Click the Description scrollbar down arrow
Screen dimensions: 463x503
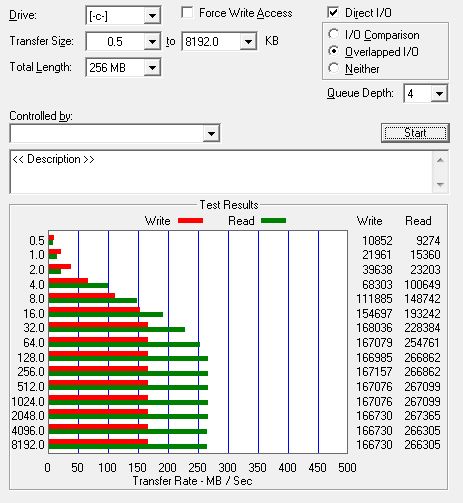(x=440, y=184)
